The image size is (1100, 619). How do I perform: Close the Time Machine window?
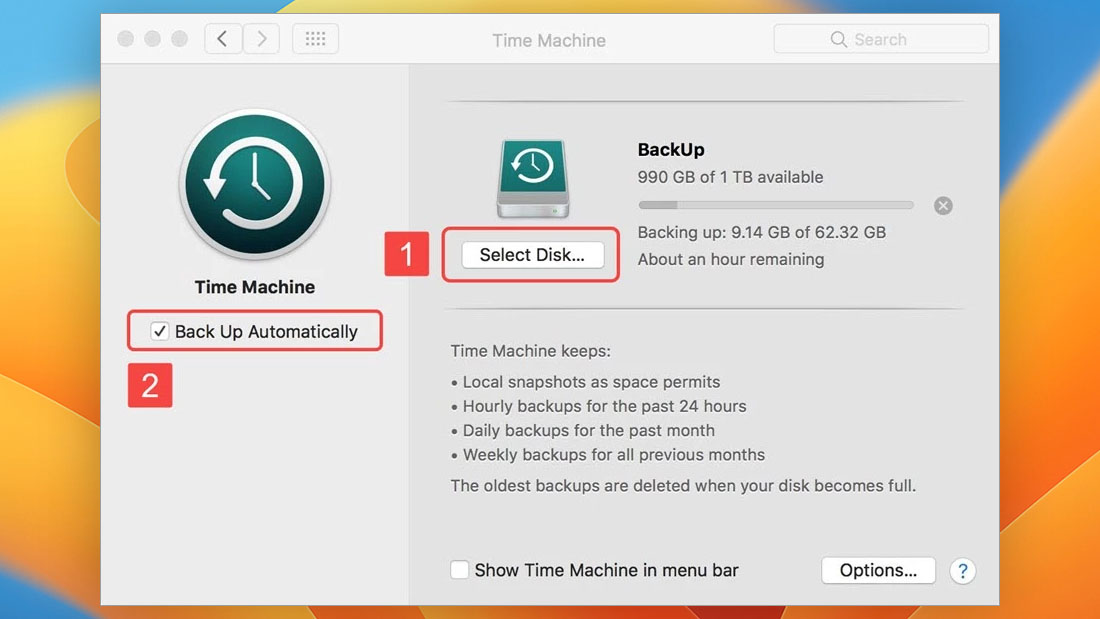126,39
